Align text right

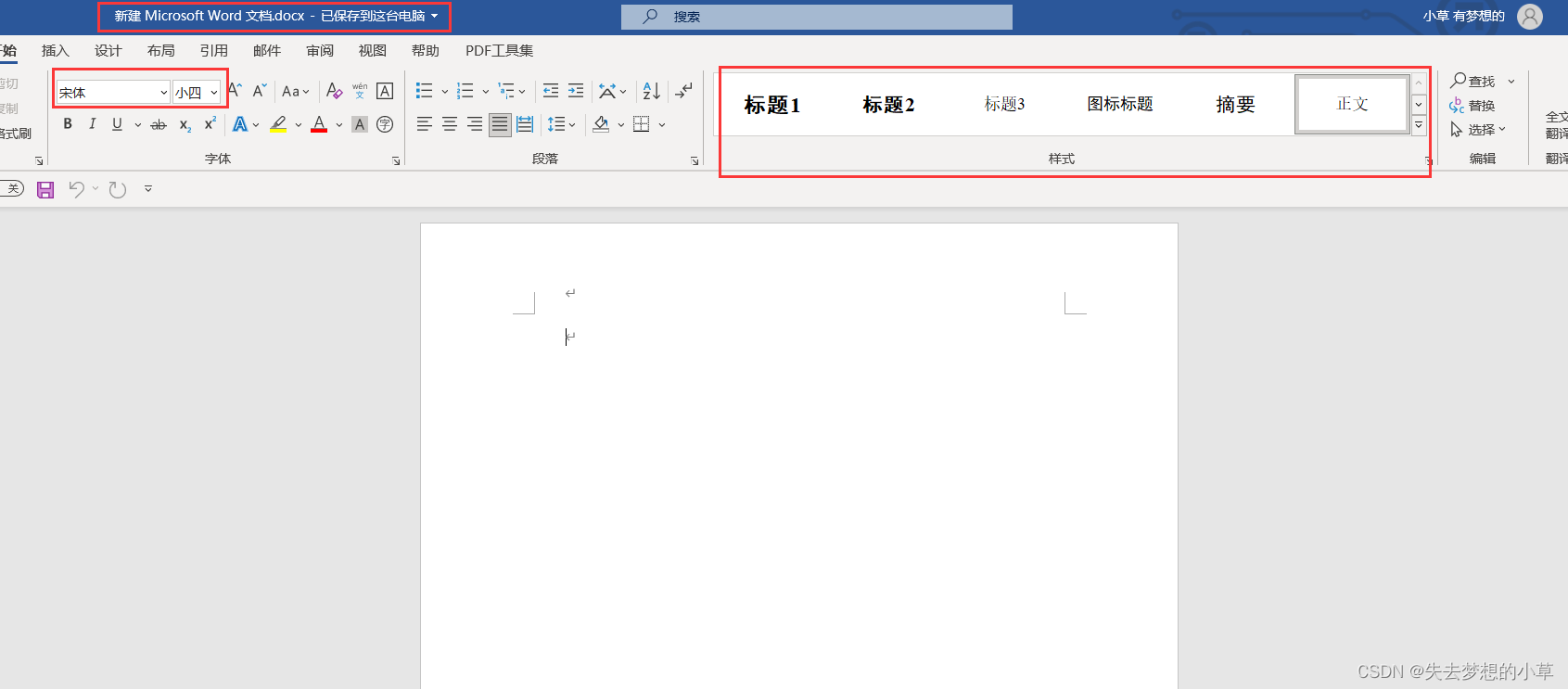[475, 124]
